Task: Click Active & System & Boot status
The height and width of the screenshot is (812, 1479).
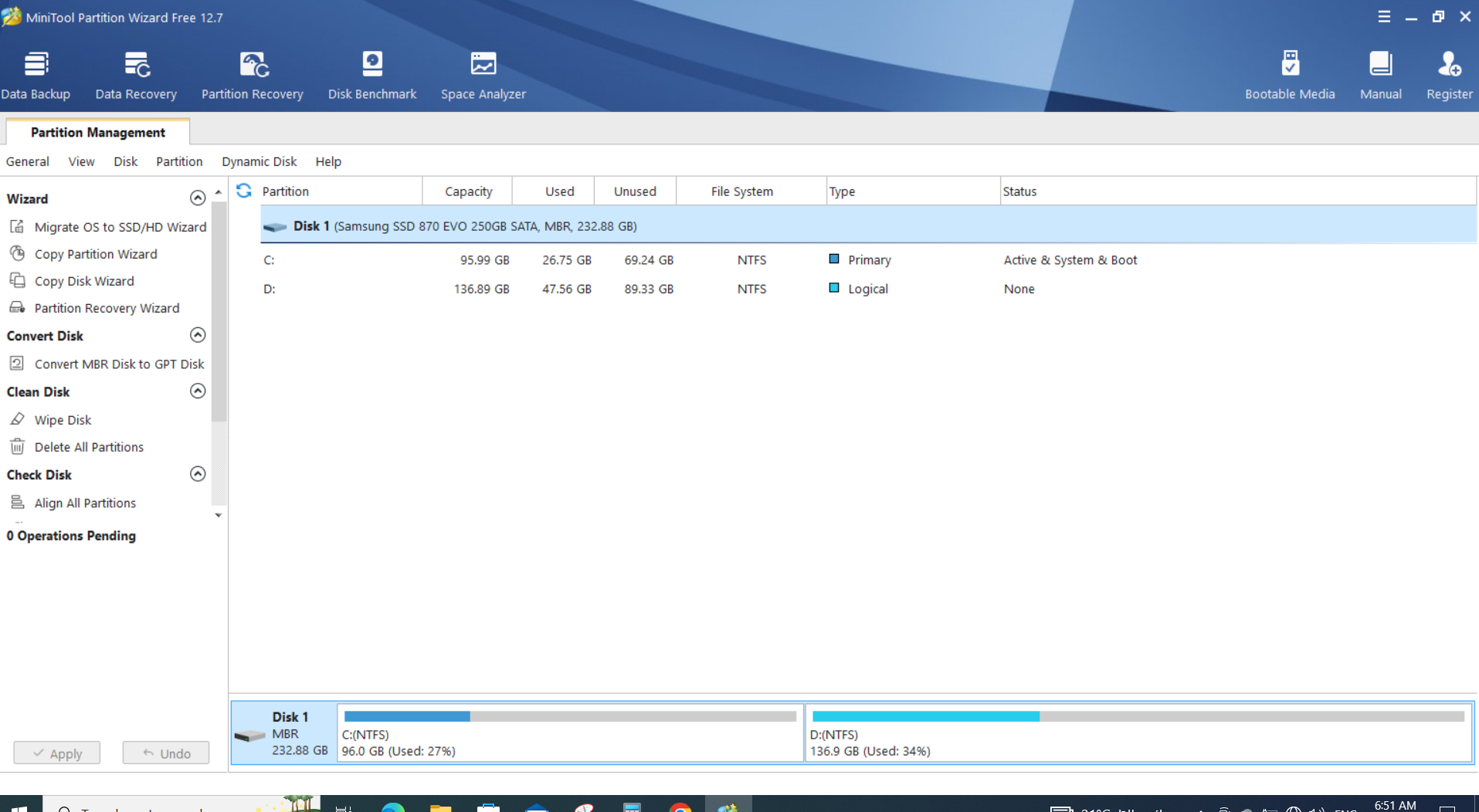Action: [x=1070, y=260]
